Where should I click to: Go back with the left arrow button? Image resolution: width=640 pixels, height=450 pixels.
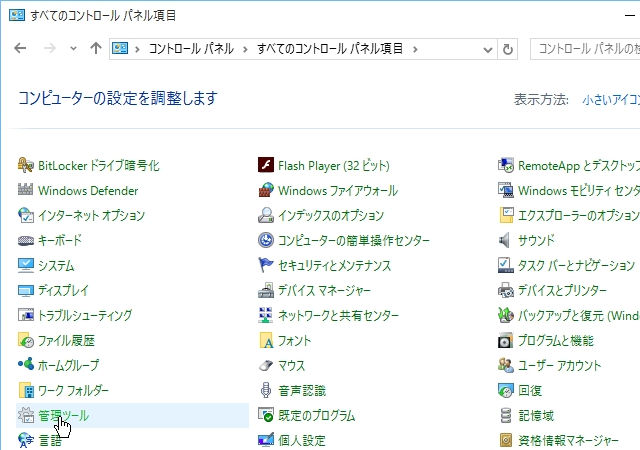(20, 49)
